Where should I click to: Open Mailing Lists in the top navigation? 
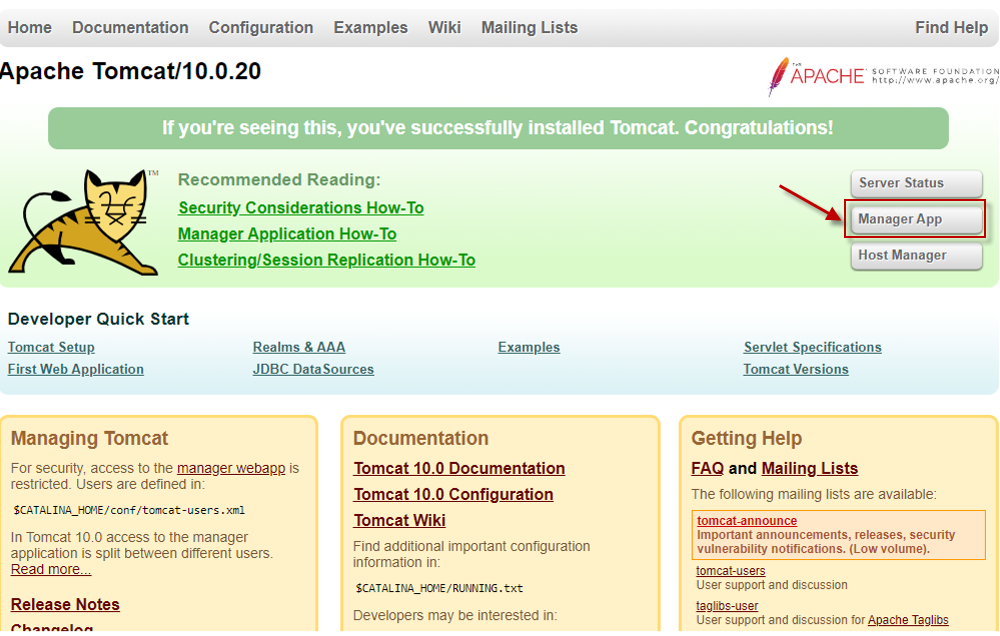pyautogui.click(x=529, y=27)
